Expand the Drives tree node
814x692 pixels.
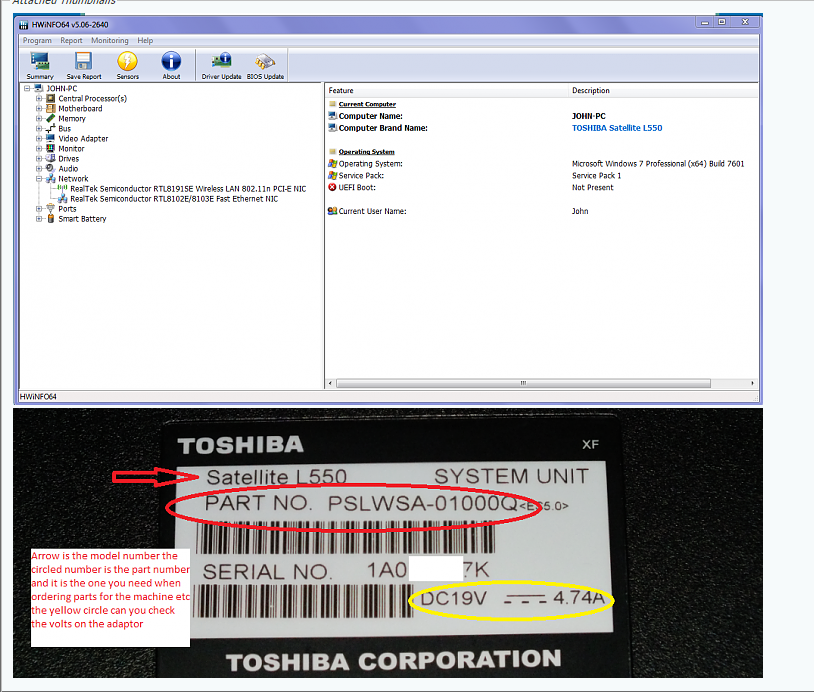[39, 158]
